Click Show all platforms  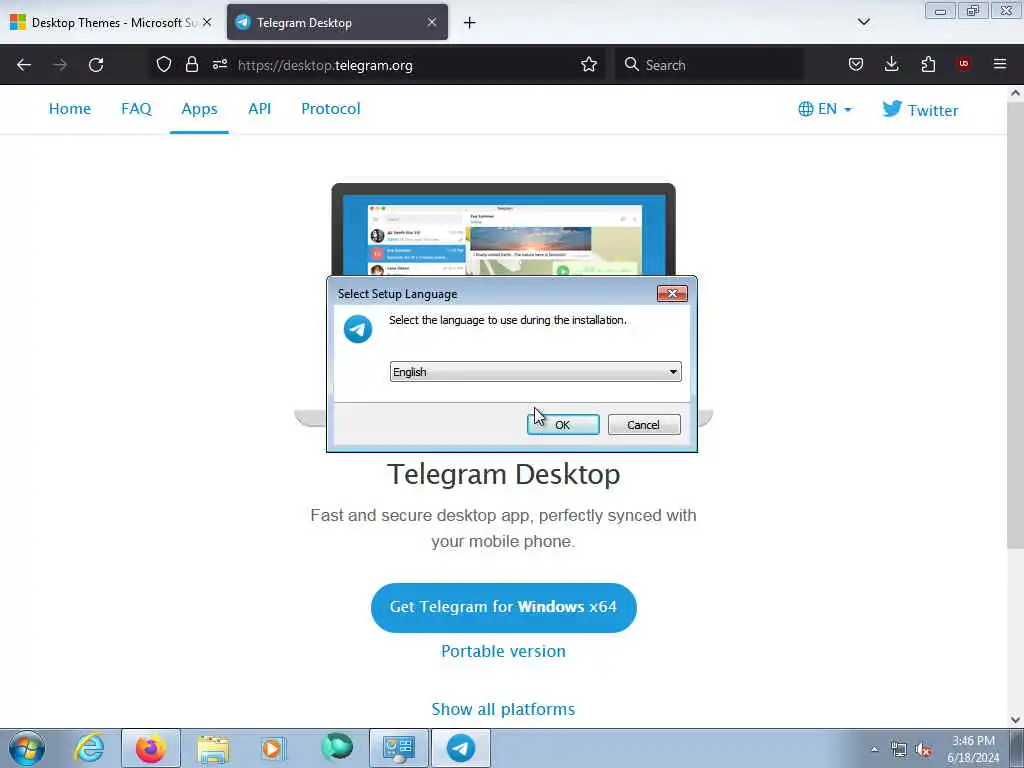click(504, 709)
